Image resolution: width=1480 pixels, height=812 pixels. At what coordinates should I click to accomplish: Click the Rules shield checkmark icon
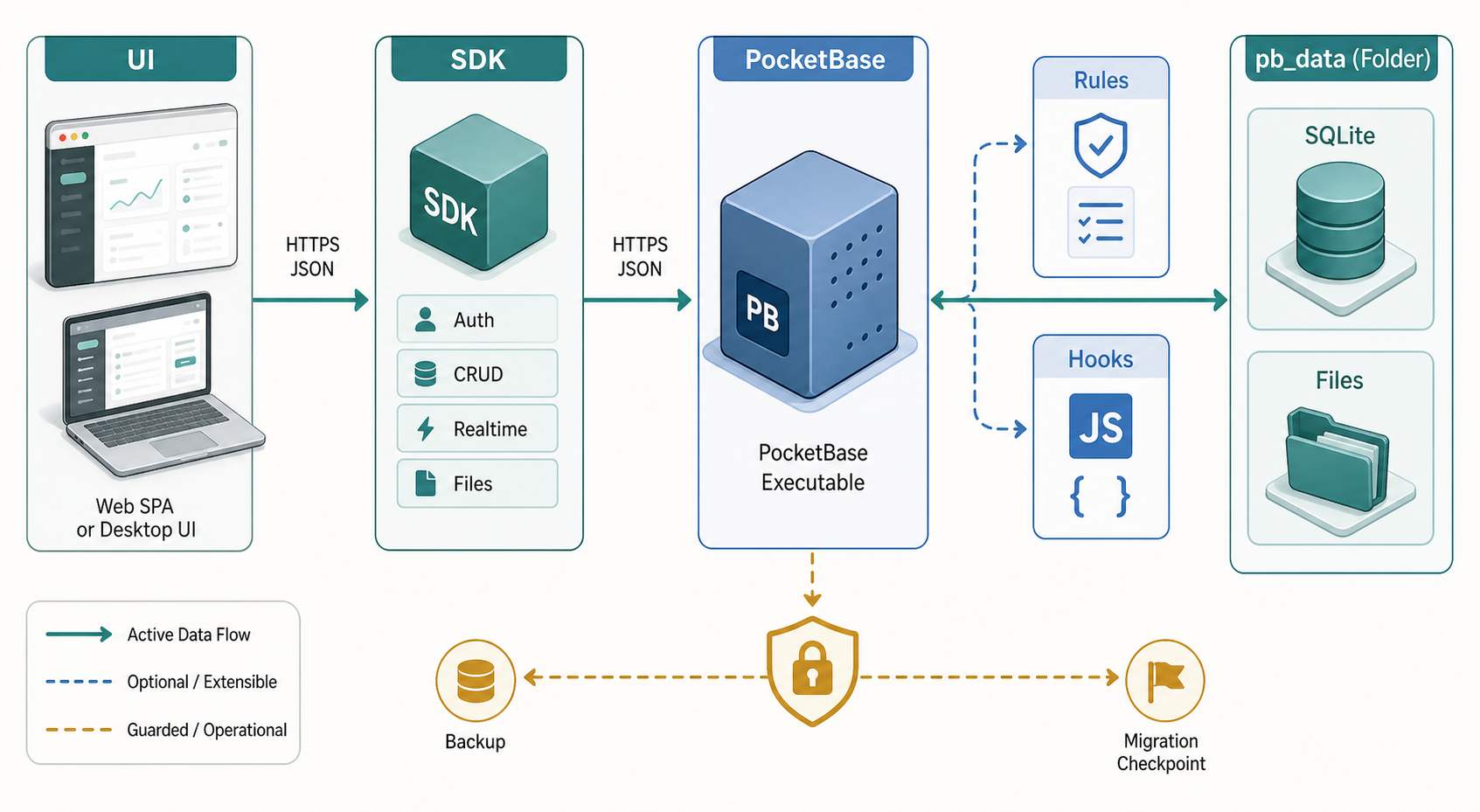1101,145
